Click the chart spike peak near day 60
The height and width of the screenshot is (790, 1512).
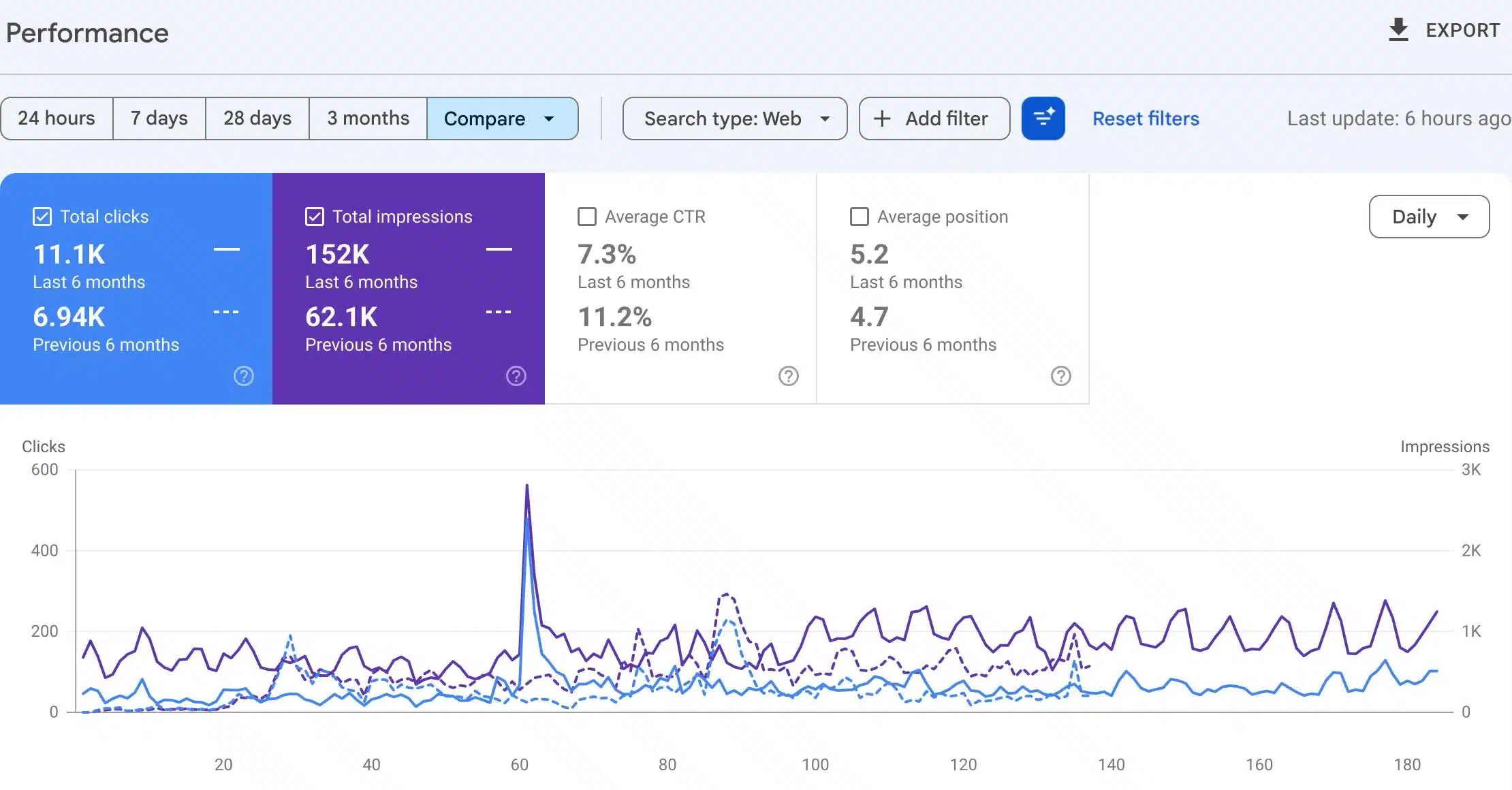(x=526, y=486)
